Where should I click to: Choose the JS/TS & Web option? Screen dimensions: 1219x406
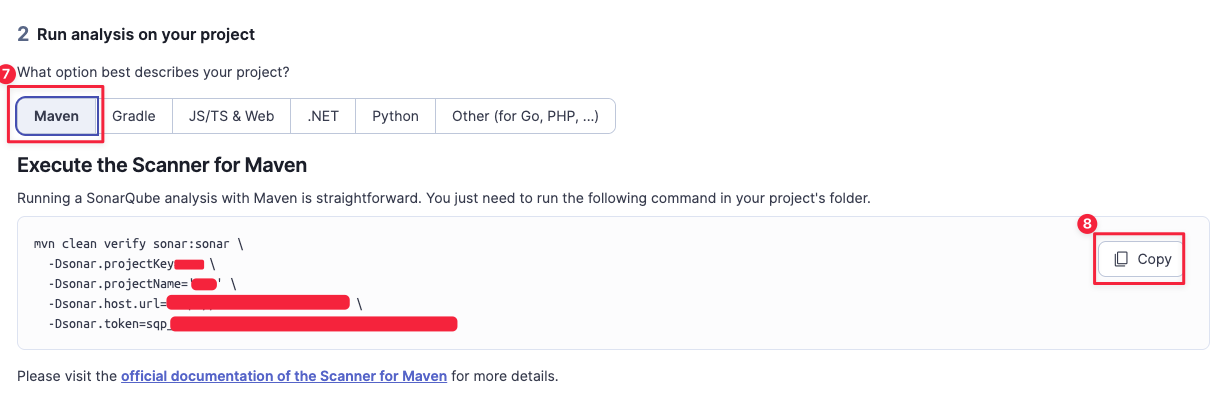[x=231, y=116]
